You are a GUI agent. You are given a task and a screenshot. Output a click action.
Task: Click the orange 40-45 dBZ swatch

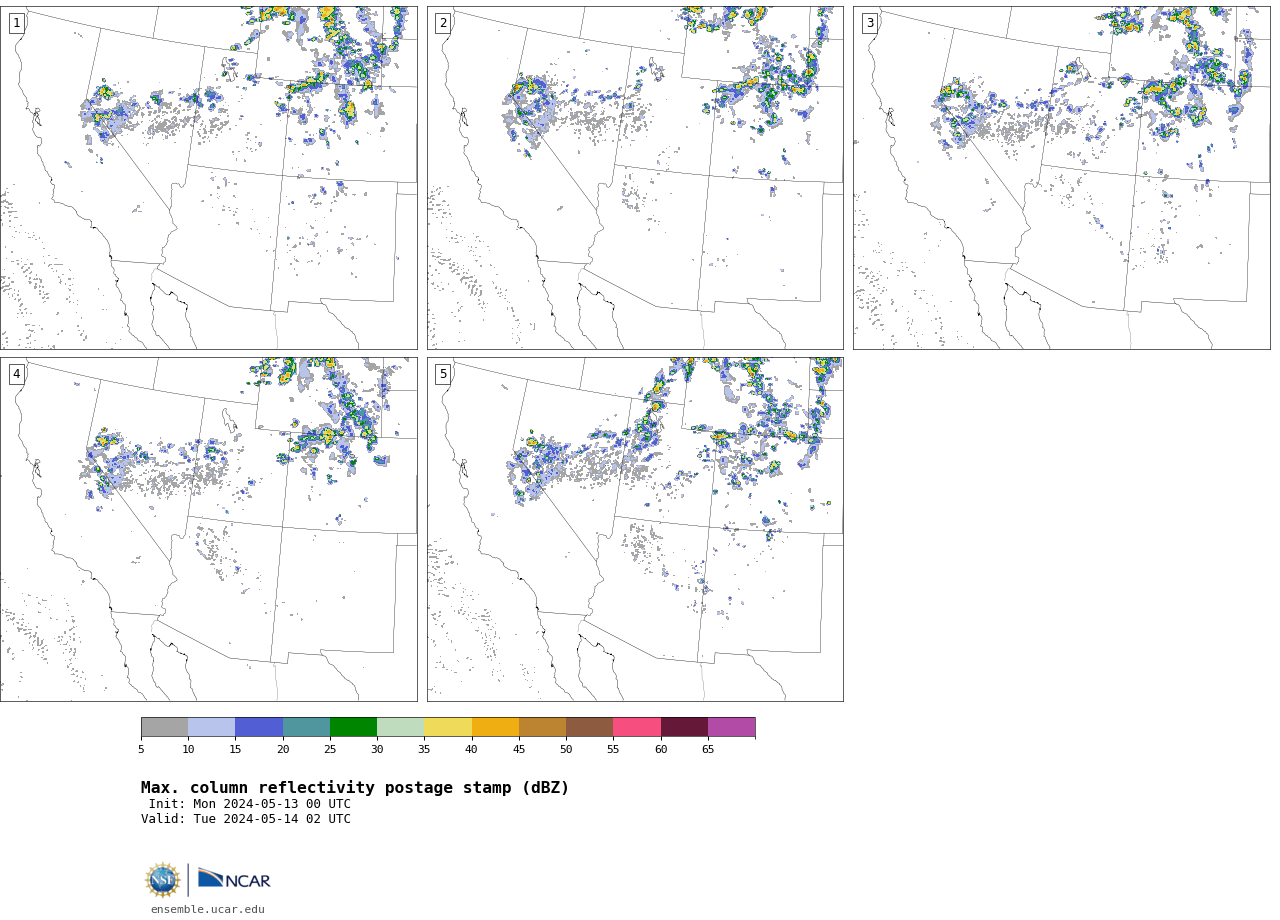495,727
